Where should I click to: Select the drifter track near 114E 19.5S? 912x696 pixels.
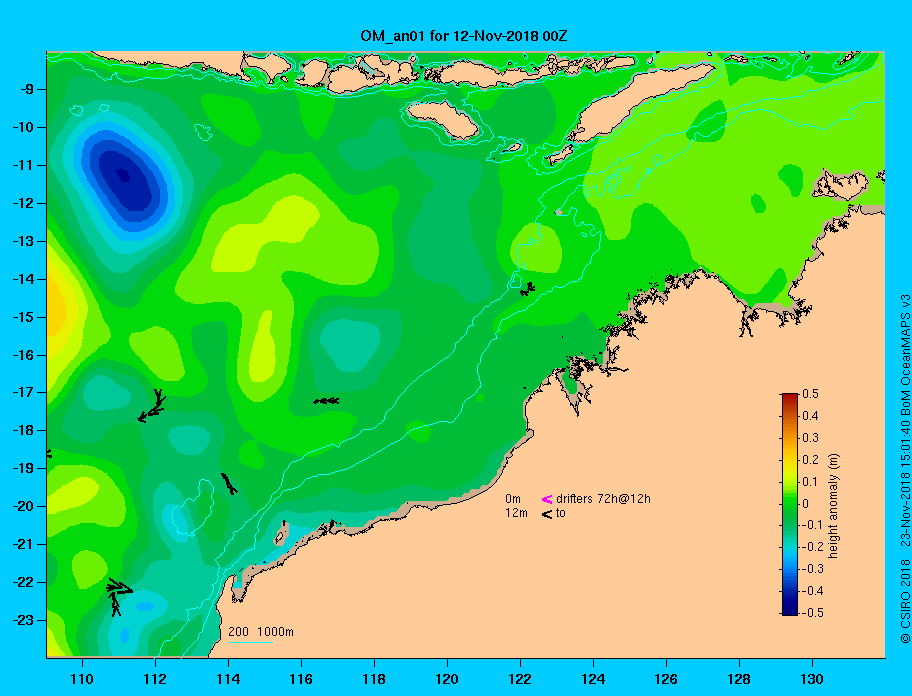(x=229, y=483)
